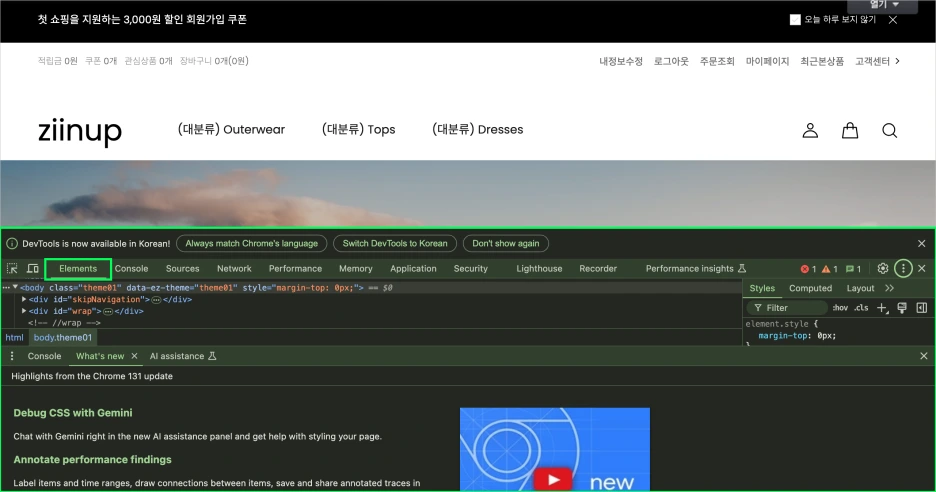
Task: Click the 주문조회 link
Action: pyautogui.click(x=717, y=61)
